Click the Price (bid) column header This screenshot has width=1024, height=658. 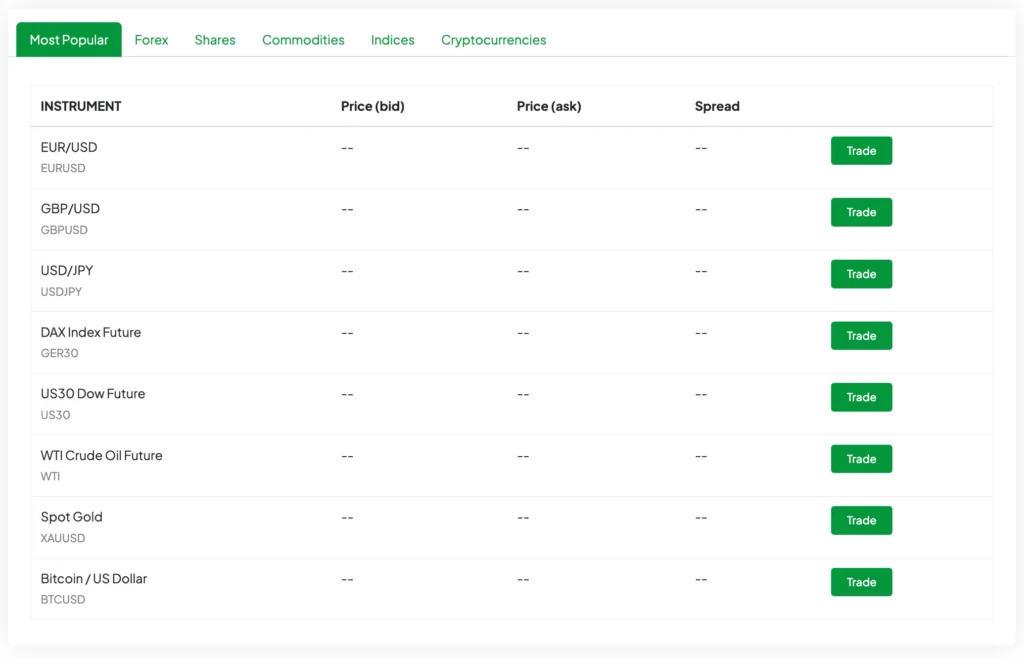click(372, 106)
